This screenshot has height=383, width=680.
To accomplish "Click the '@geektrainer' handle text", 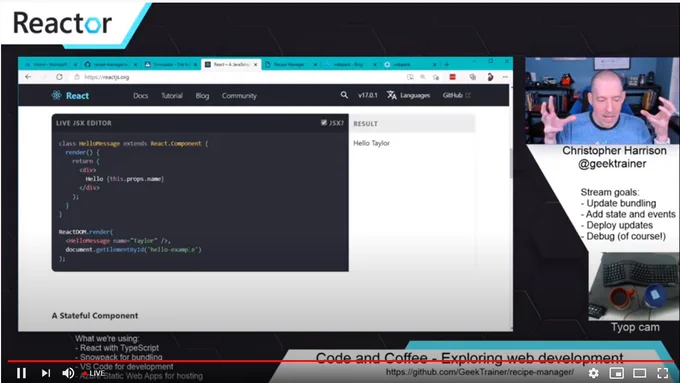I will click(612, 164).
